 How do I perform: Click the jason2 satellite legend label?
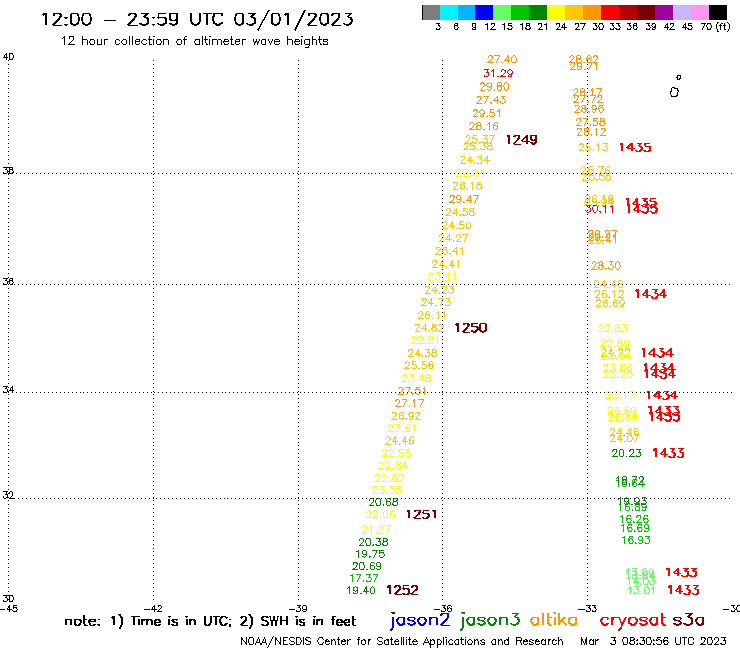420,621
